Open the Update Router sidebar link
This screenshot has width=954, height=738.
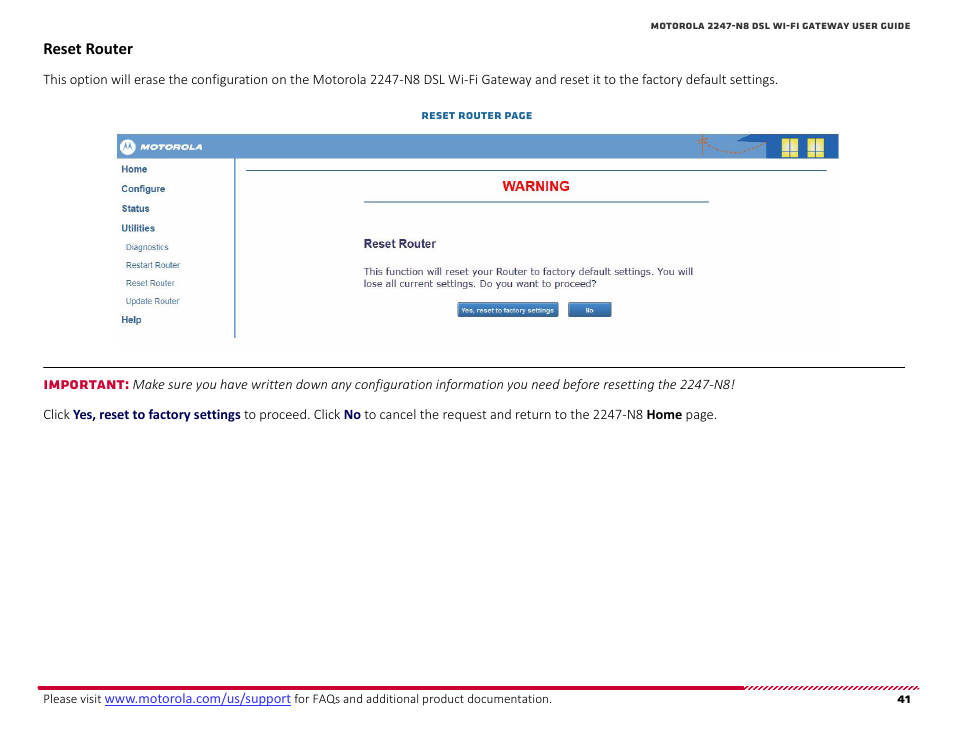pos(152,301)
